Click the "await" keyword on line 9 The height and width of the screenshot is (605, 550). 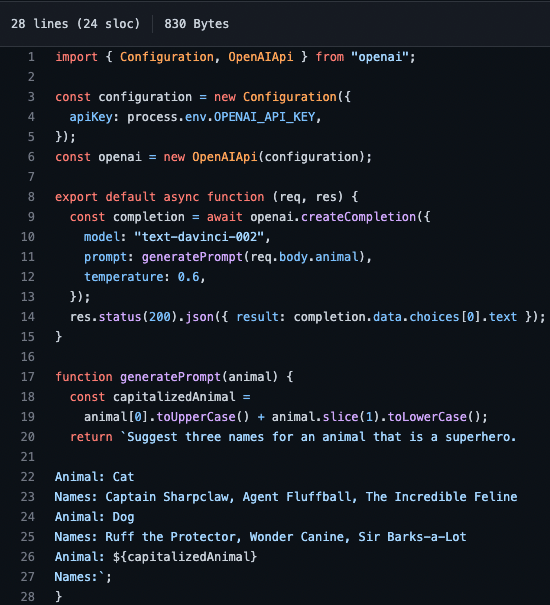[225, 217]
